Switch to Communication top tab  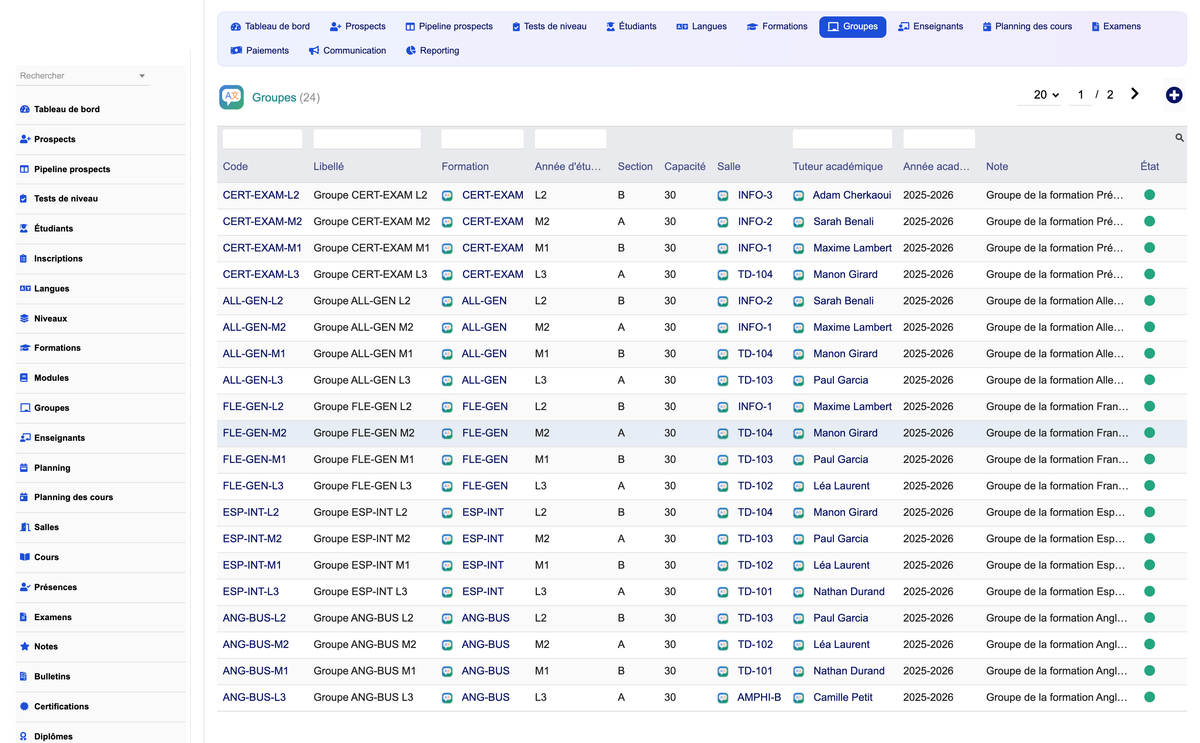[347, 51]
